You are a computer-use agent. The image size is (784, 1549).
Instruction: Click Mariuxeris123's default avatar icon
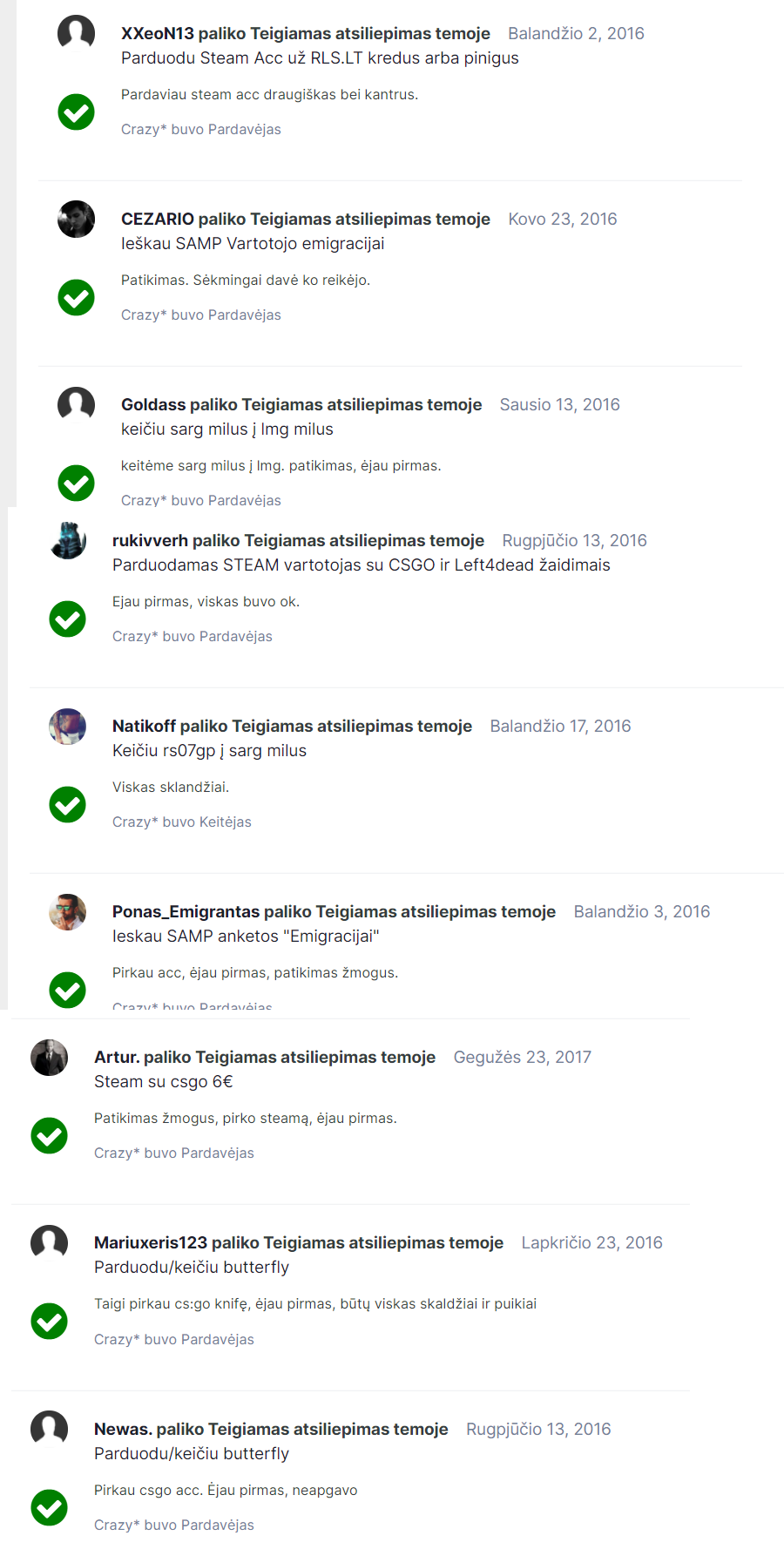pos(49,1242)
